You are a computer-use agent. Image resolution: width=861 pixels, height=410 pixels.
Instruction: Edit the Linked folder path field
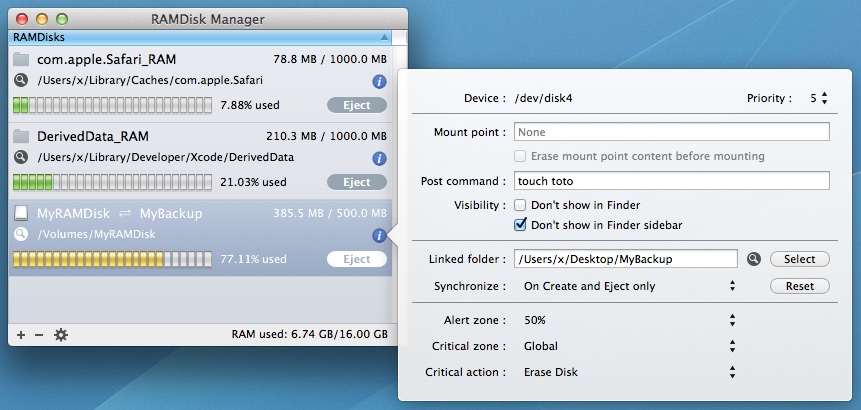tap(625, 259)
